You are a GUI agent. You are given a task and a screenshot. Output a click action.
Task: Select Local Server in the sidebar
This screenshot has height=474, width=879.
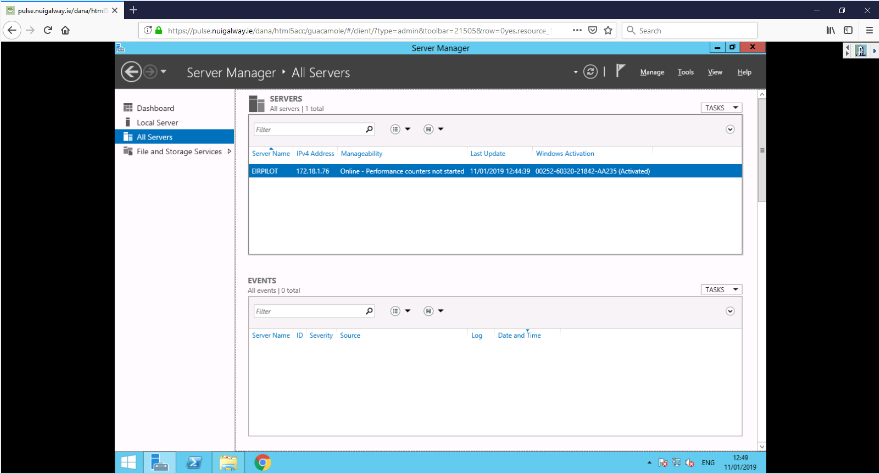tap(157, 122)
